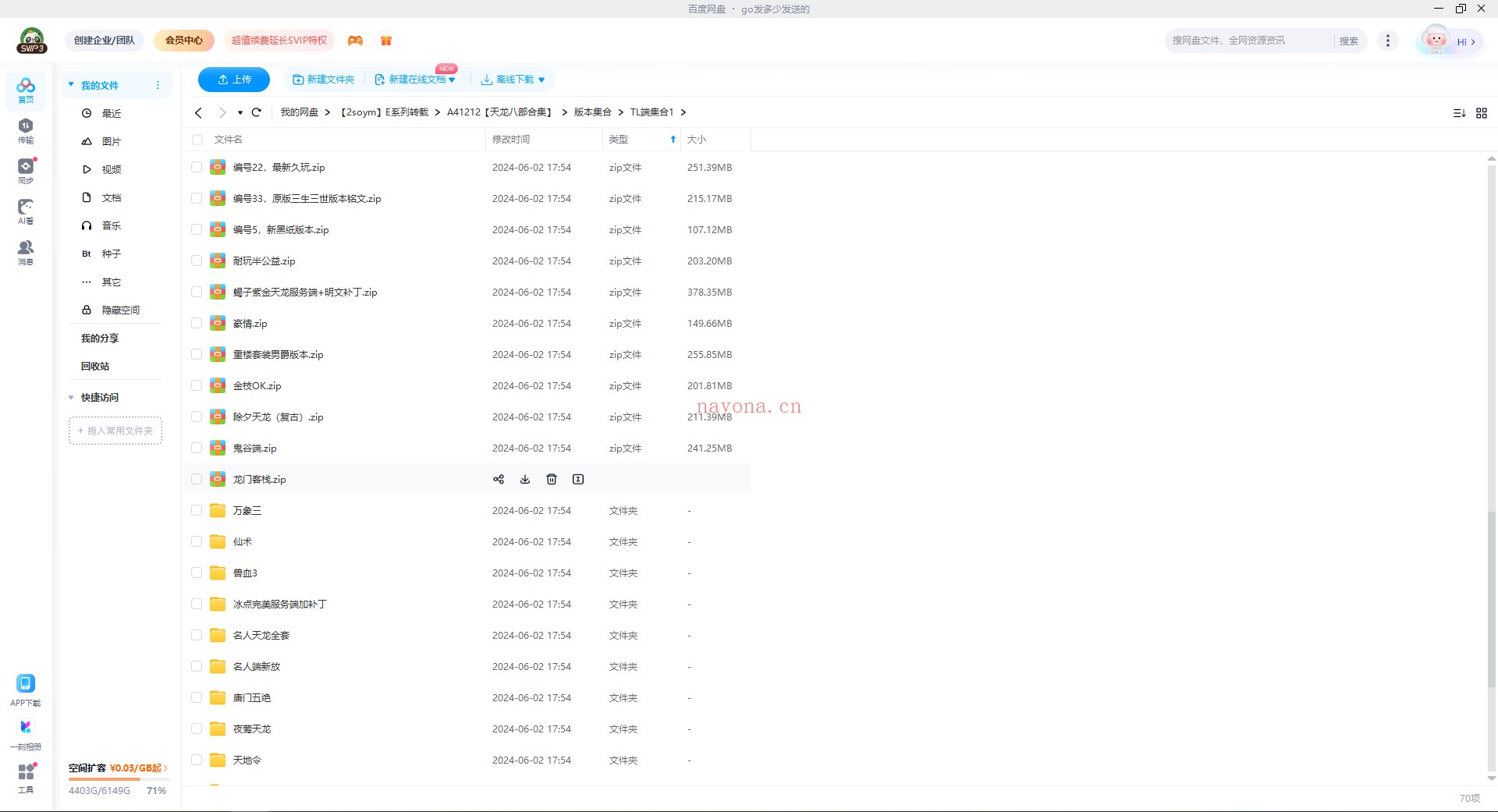Click the three-dot menu beside 我的文件
This screenshot has height=812, width=1498.
click(158, 85)
